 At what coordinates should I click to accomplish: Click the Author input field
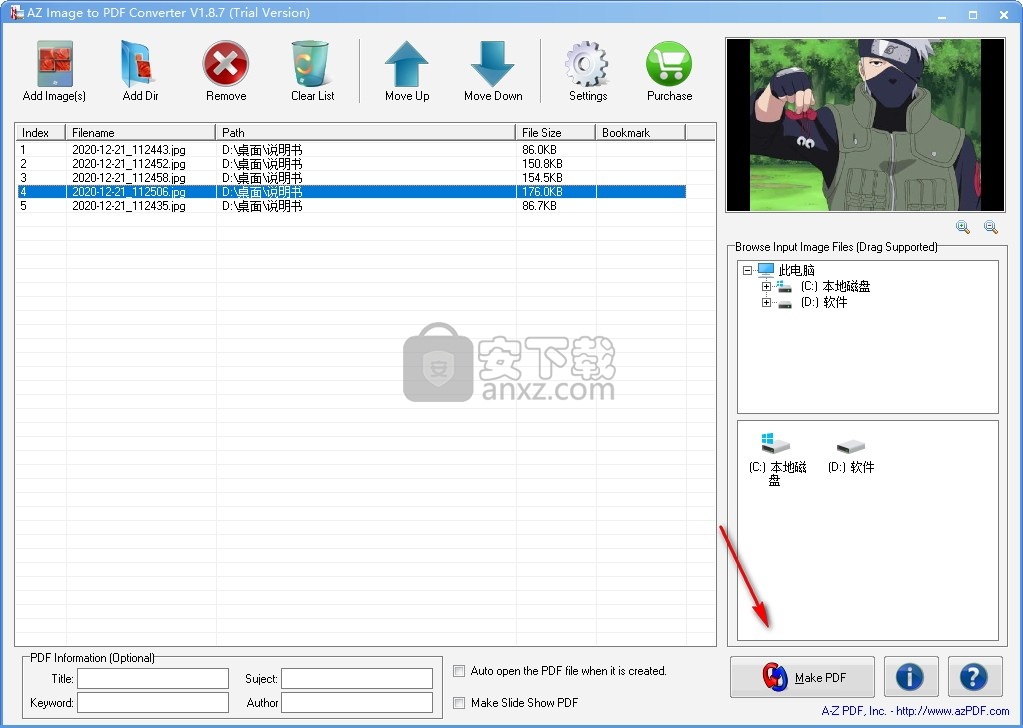(357, 703)
